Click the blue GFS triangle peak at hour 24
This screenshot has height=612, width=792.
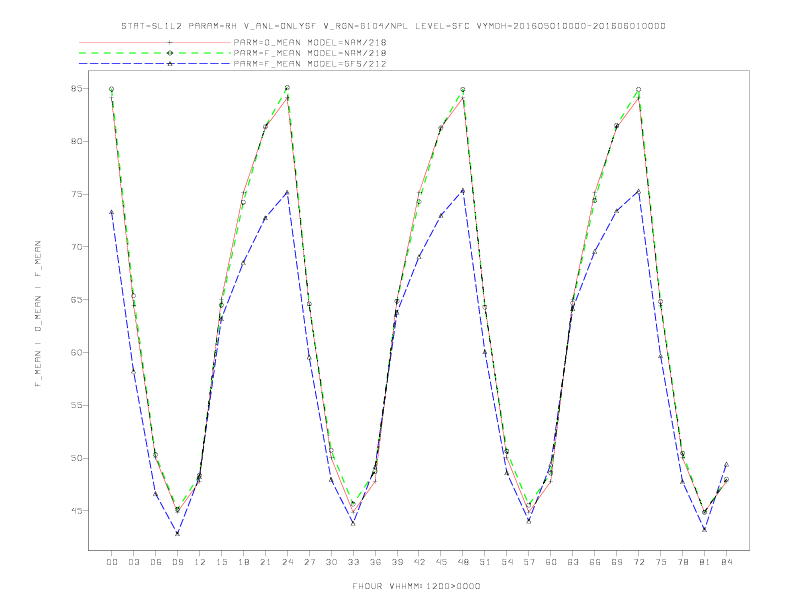pyautogui.click(x=287, y=192)
